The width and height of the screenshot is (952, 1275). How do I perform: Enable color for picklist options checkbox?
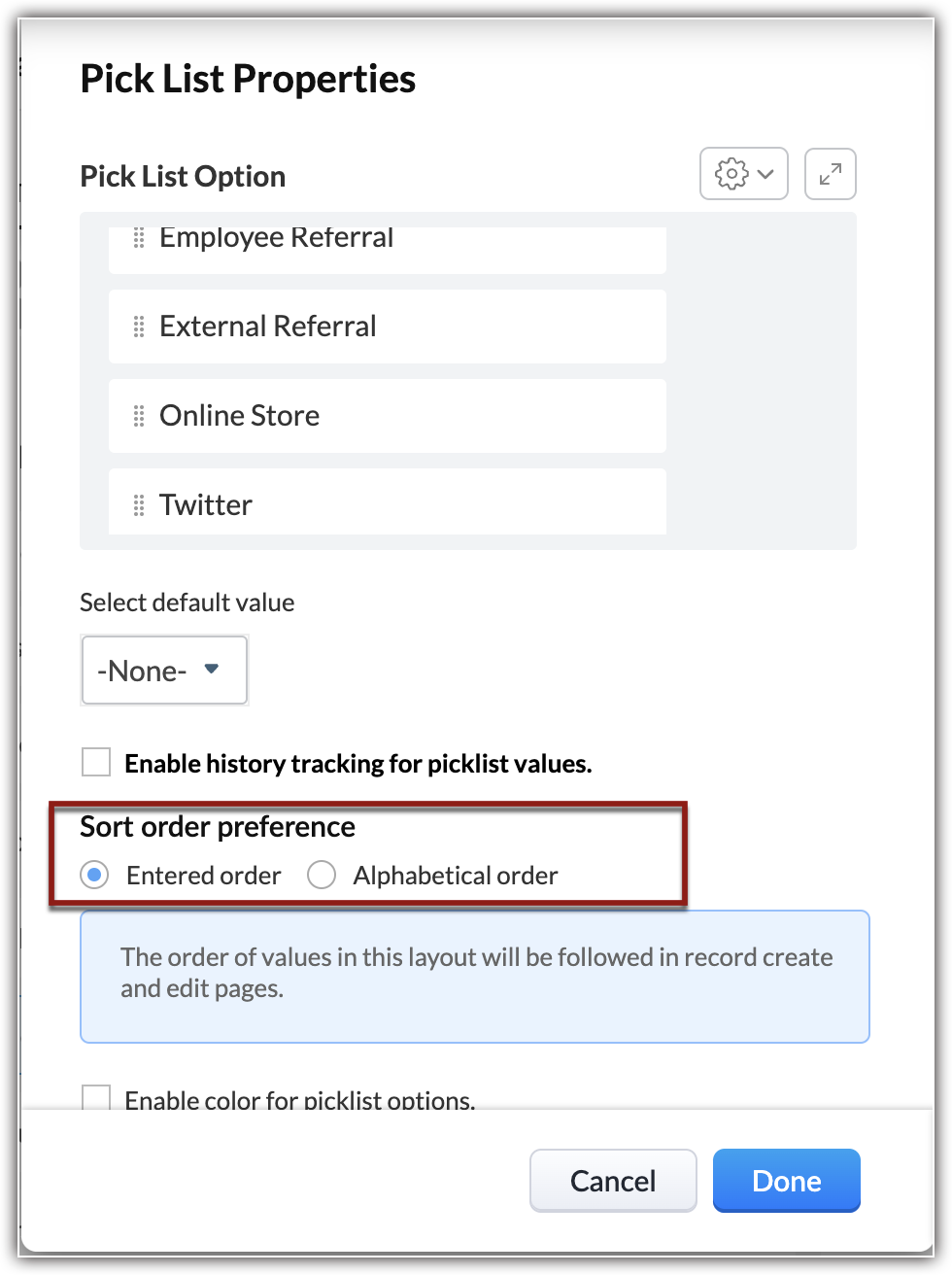tap(96, 1098)
